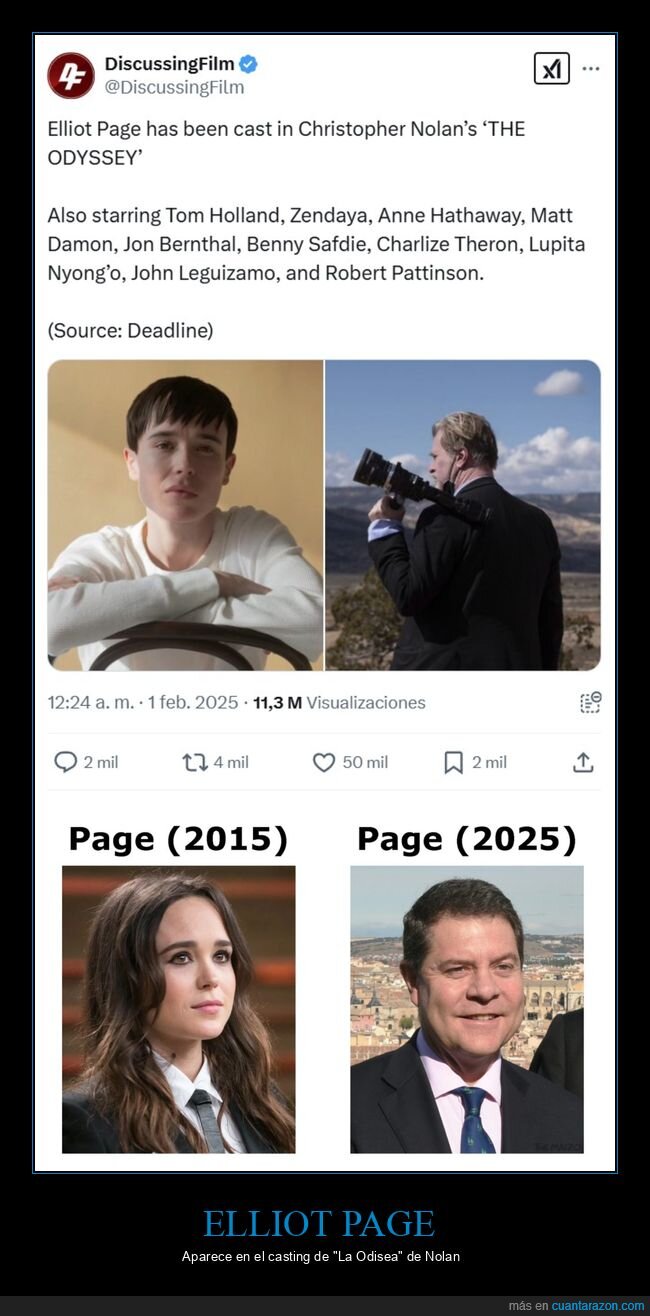The image size is (650, 1316).
Task: Reply using the comment bubble icon
Action: tap(65, 762)
